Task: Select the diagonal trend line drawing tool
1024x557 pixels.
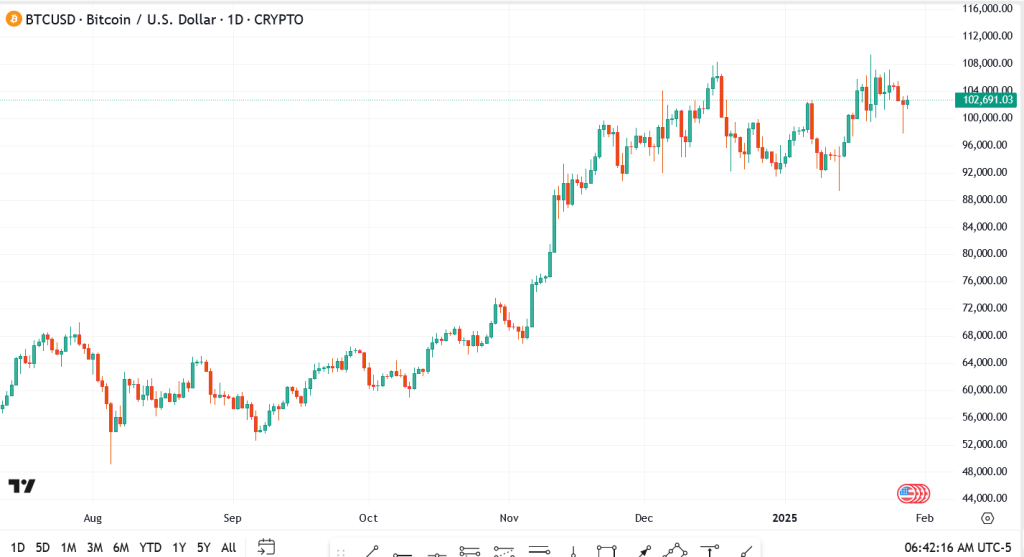Action: pyautogui.click(x=371, y=549)
